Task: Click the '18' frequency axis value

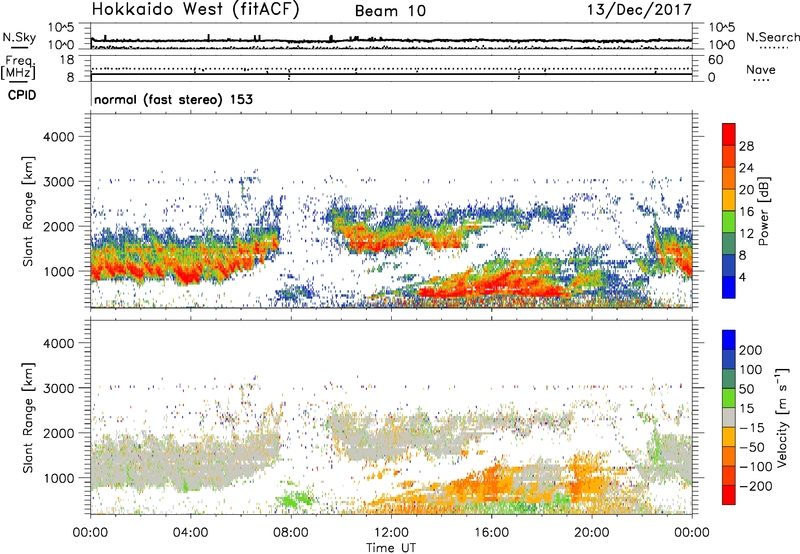Action: click(67, 60)
